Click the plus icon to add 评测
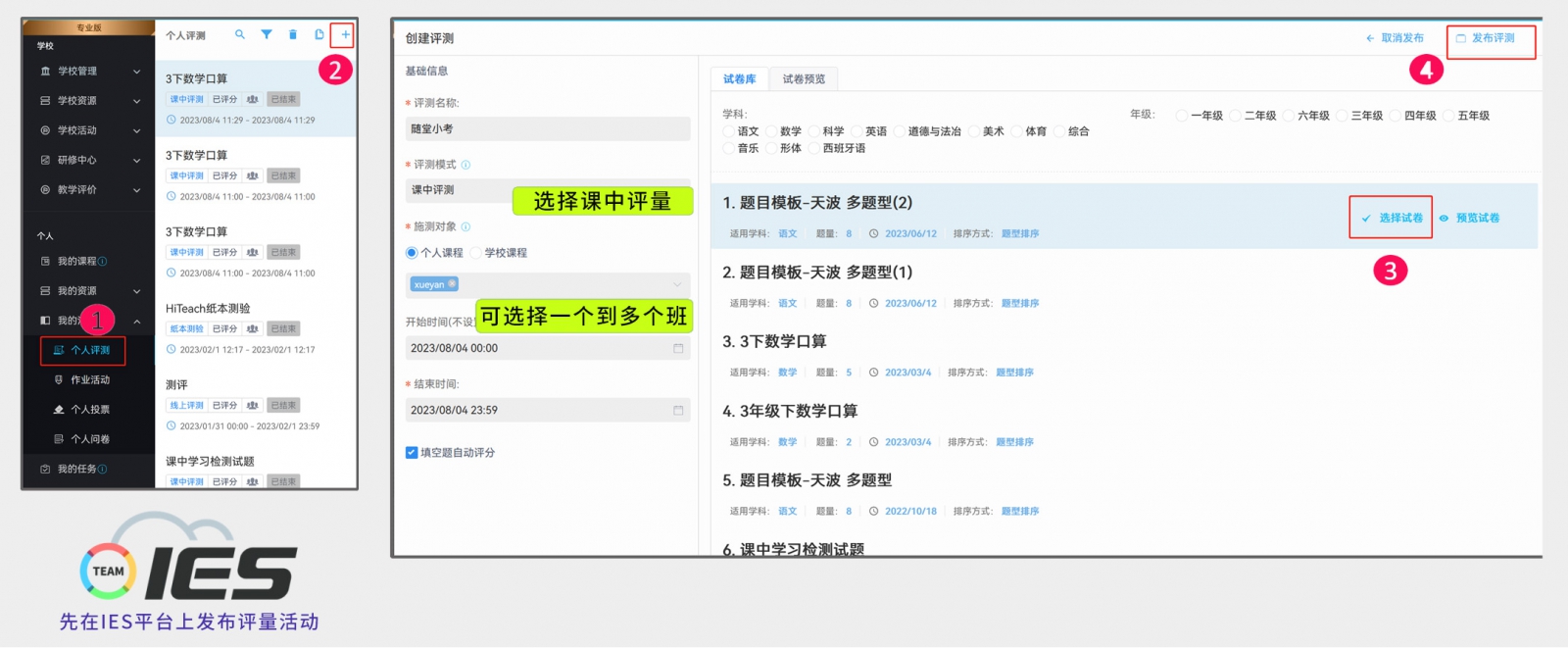This screenshot has width=1568, height=648. point(345,34)
